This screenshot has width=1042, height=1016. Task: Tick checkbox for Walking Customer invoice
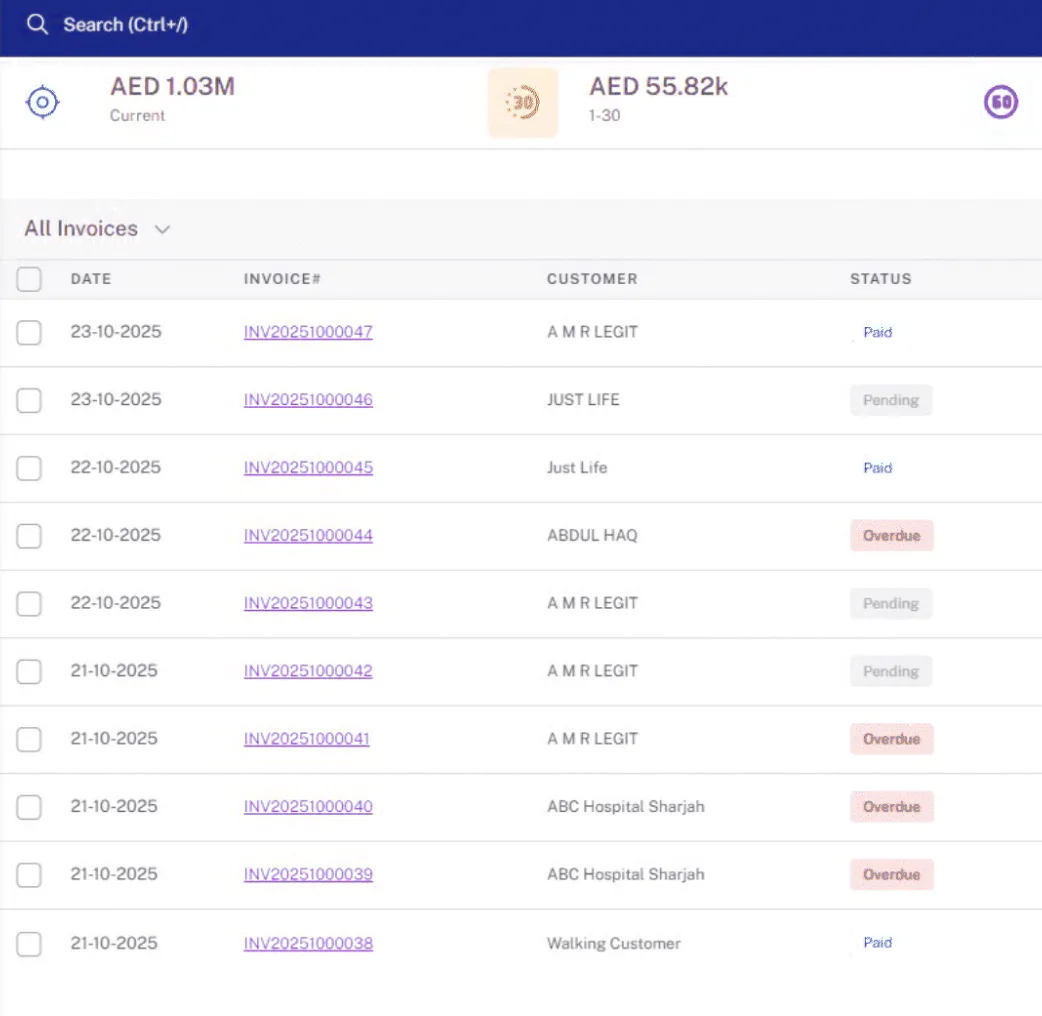[29, 944]
